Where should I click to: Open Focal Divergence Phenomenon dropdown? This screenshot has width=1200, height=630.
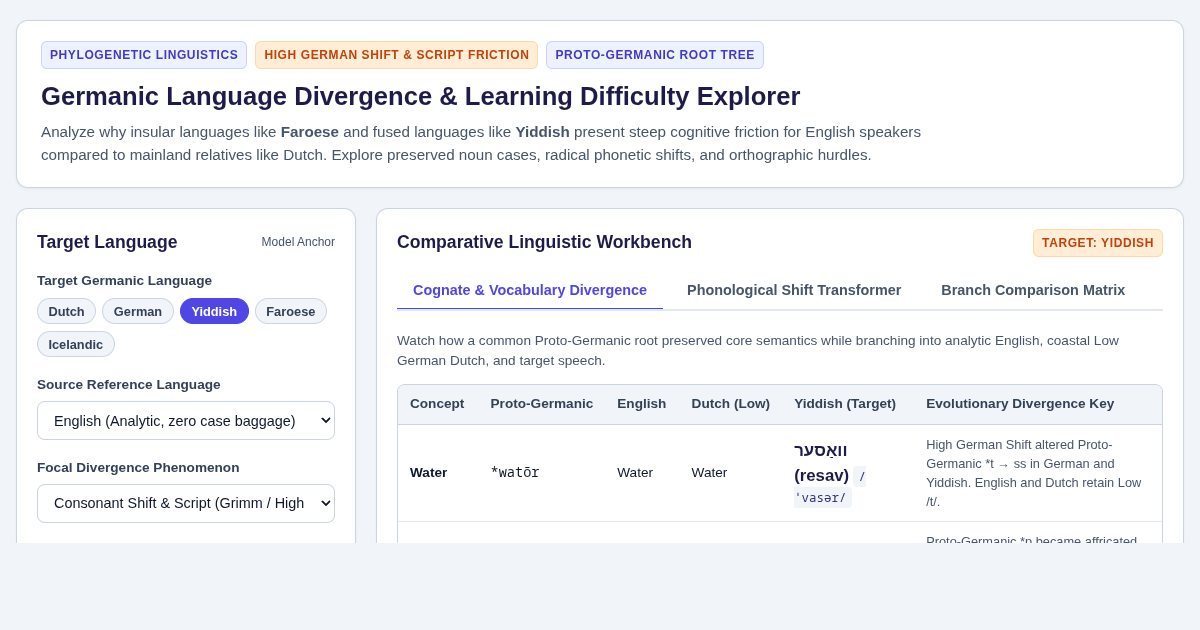click(x=186, y=503)
